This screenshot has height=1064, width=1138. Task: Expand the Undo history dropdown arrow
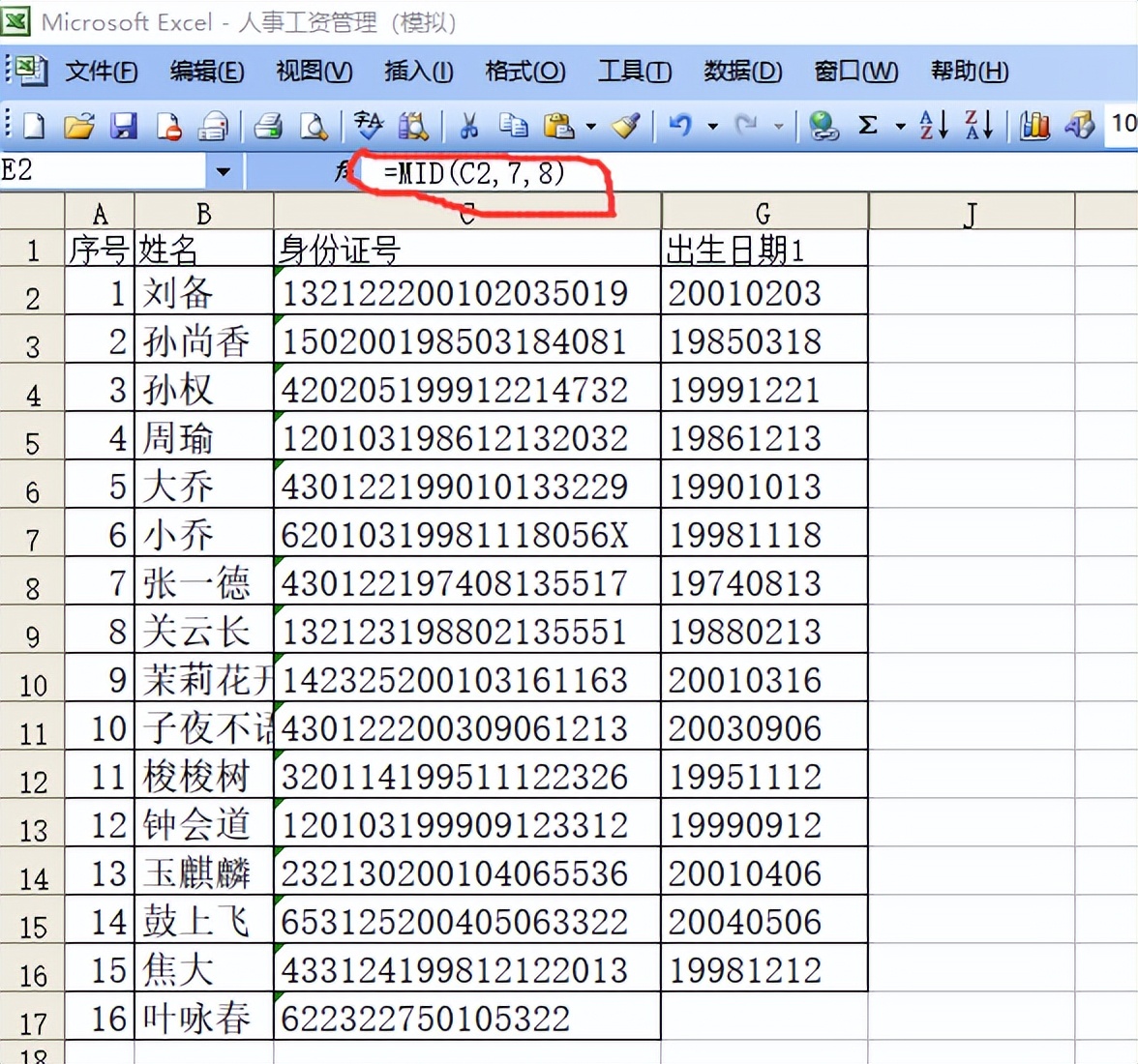pyautogui.click(x=712, y=126)
